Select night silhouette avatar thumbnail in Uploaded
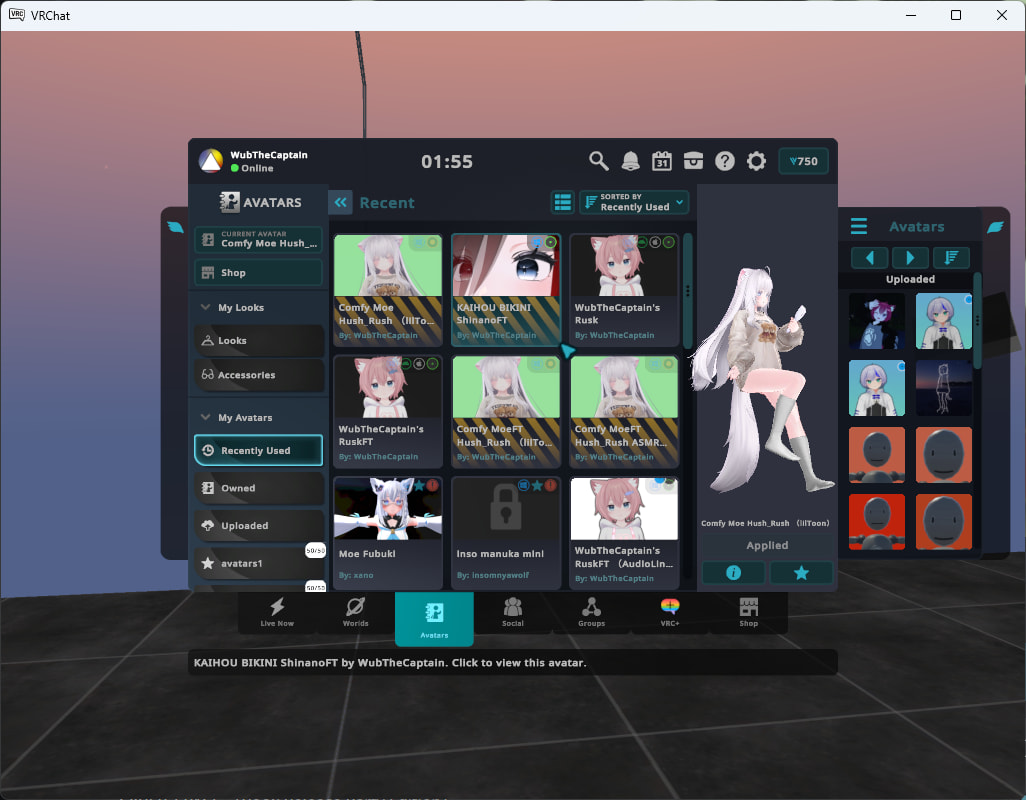This screenshot has width=1026, height=800. pos(944,388)
